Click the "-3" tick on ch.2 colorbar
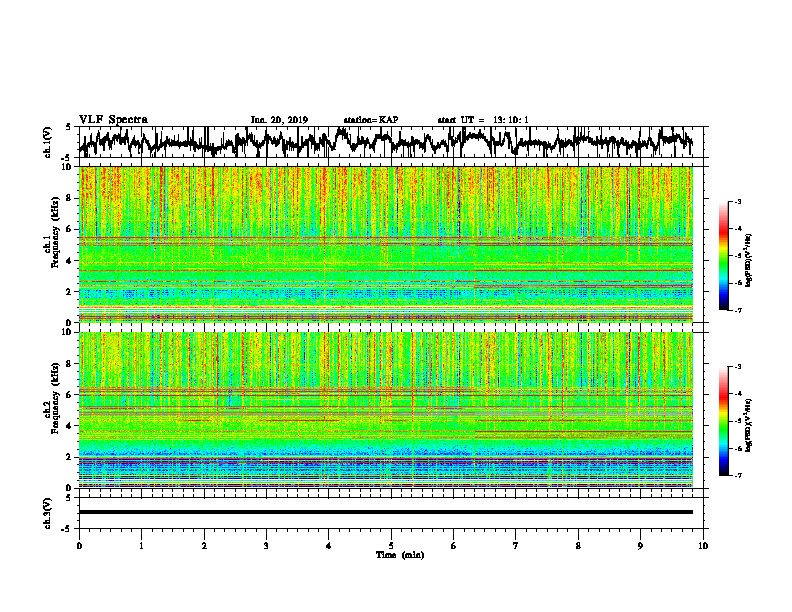Screen dimensions: 792x612 [x=737, y=367]
